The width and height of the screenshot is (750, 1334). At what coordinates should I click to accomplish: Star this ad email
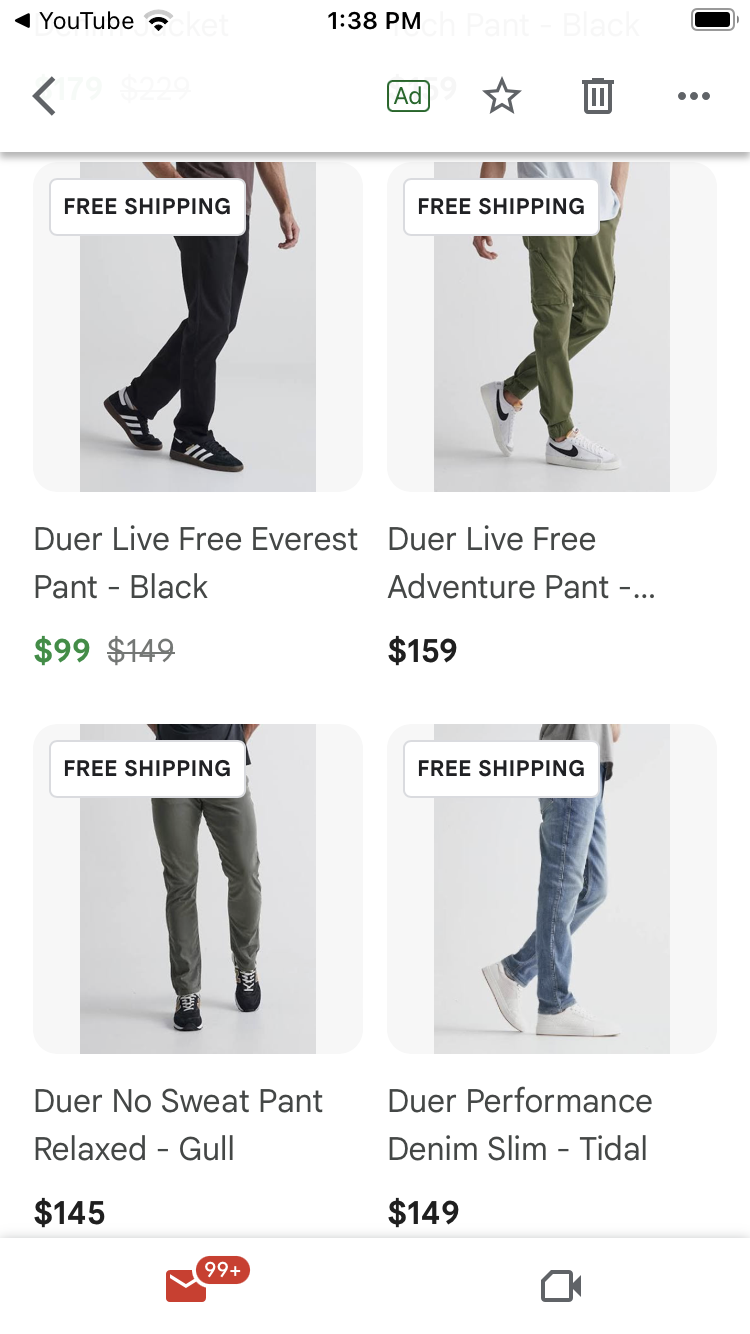(x=502, y=96)
